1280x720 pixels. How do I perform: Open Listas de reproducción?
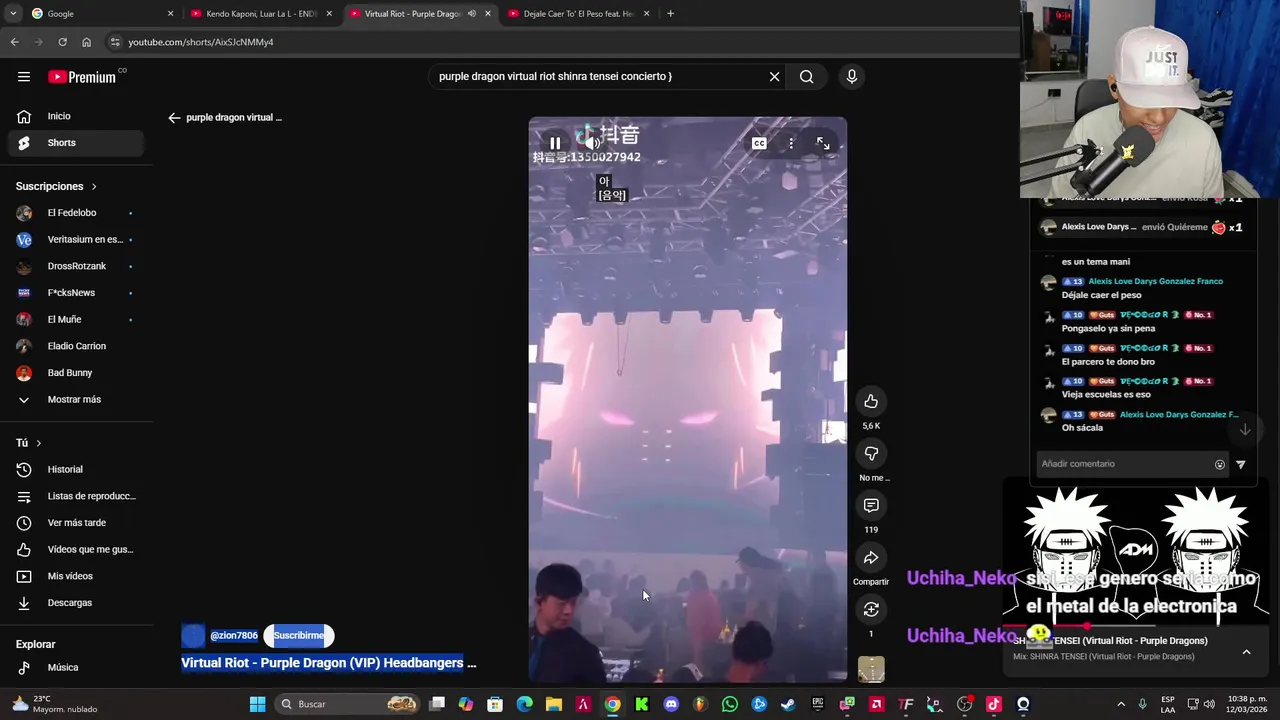[x=76, y=496]
